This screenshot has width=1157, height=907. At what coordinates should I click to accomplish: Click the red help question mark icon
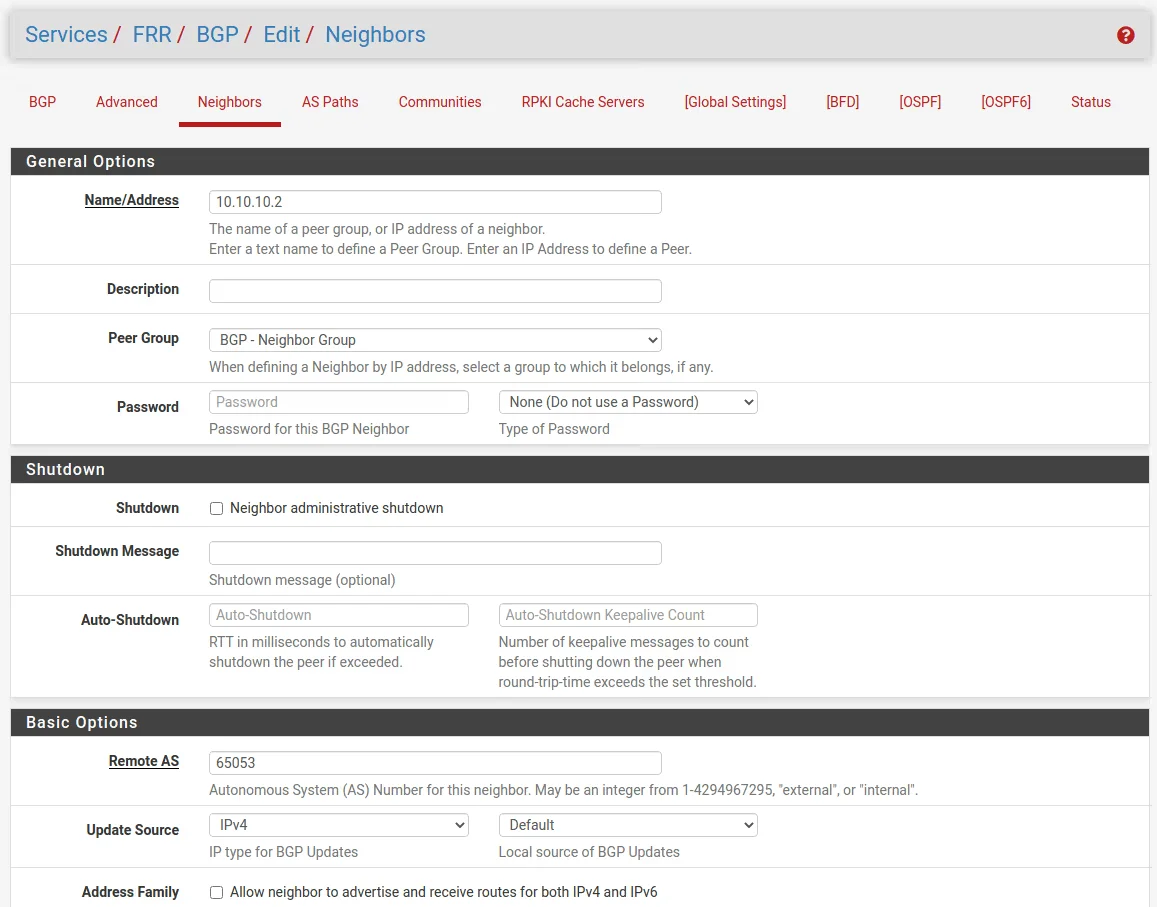[x=1125, y=35]
